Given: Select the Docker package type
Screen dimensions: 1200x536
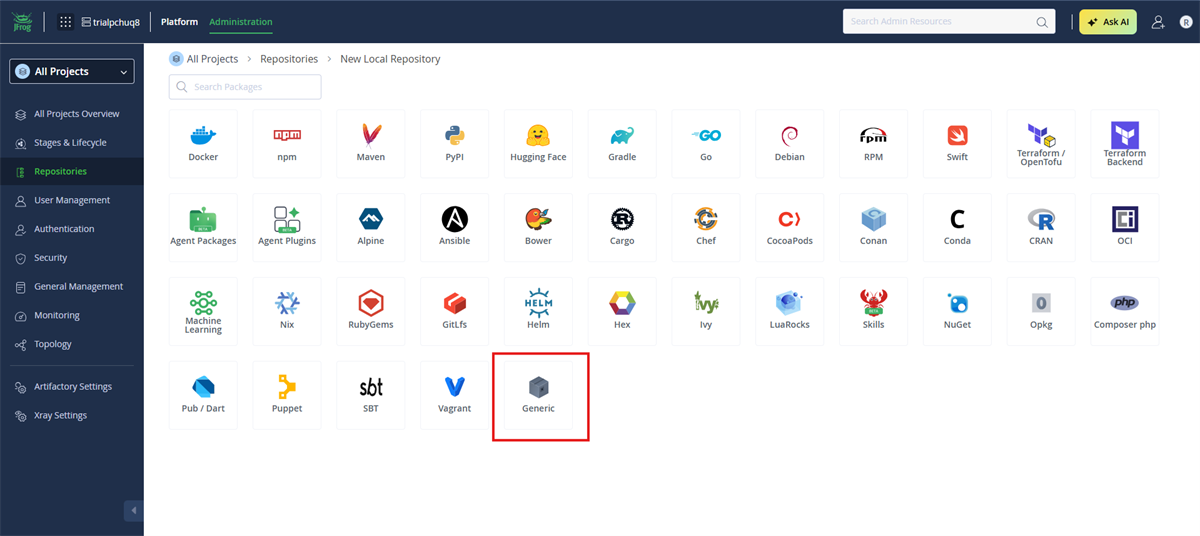Looking at the screenshot, I should tap(203, 144).
